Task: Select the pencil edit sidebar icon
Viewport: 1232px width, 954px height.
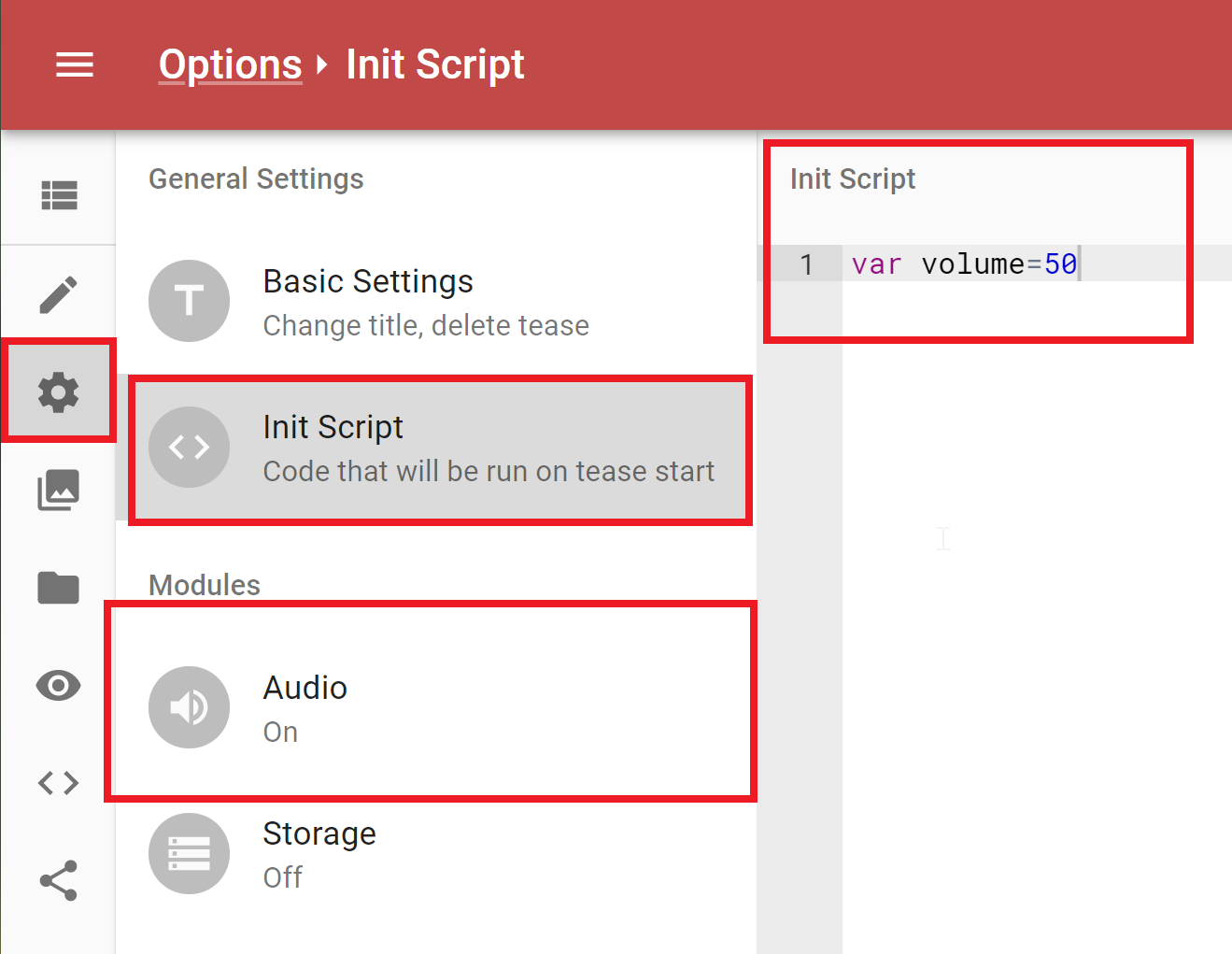Action: click(59, 294)
